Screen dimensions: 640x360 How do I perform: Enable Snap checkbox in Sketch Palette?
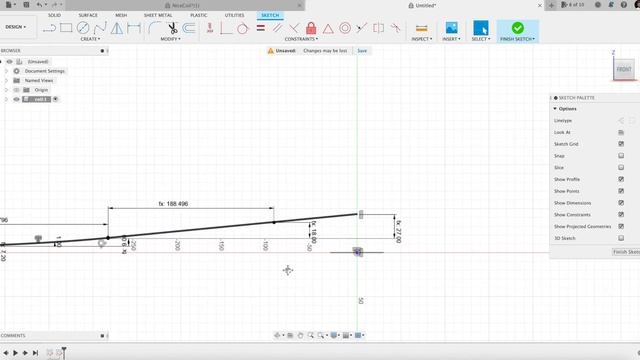click(621, 156)
